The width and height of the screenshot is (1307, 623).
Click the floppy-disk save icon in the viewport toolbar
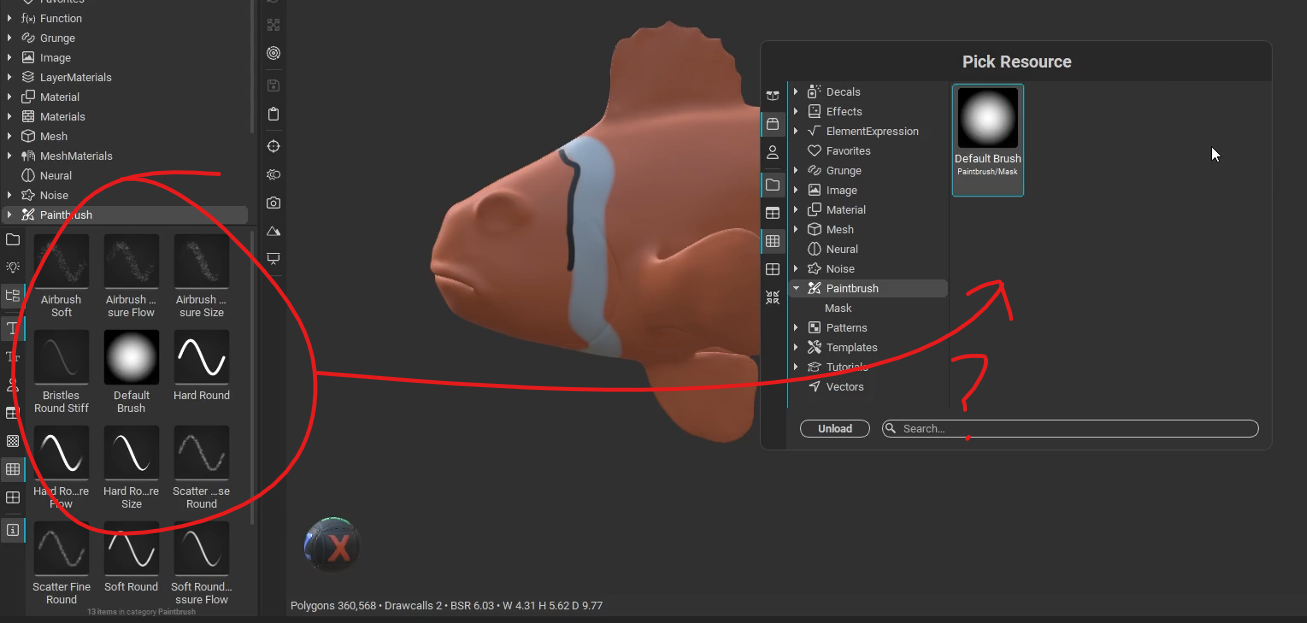(x=274, y=86)
